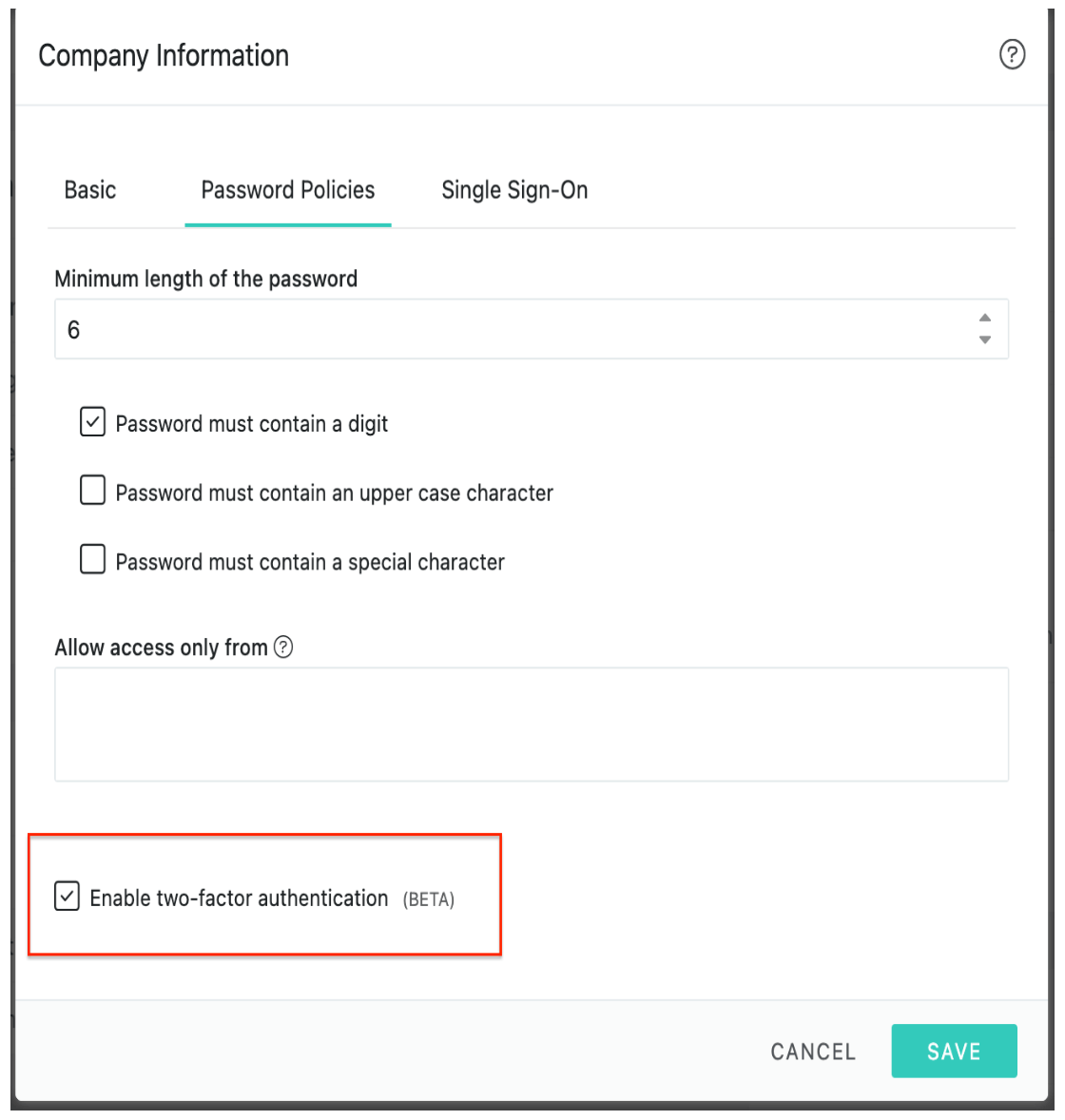
Task: Open the help icon beside Company Information
Action: click(x=1012, y=54)
